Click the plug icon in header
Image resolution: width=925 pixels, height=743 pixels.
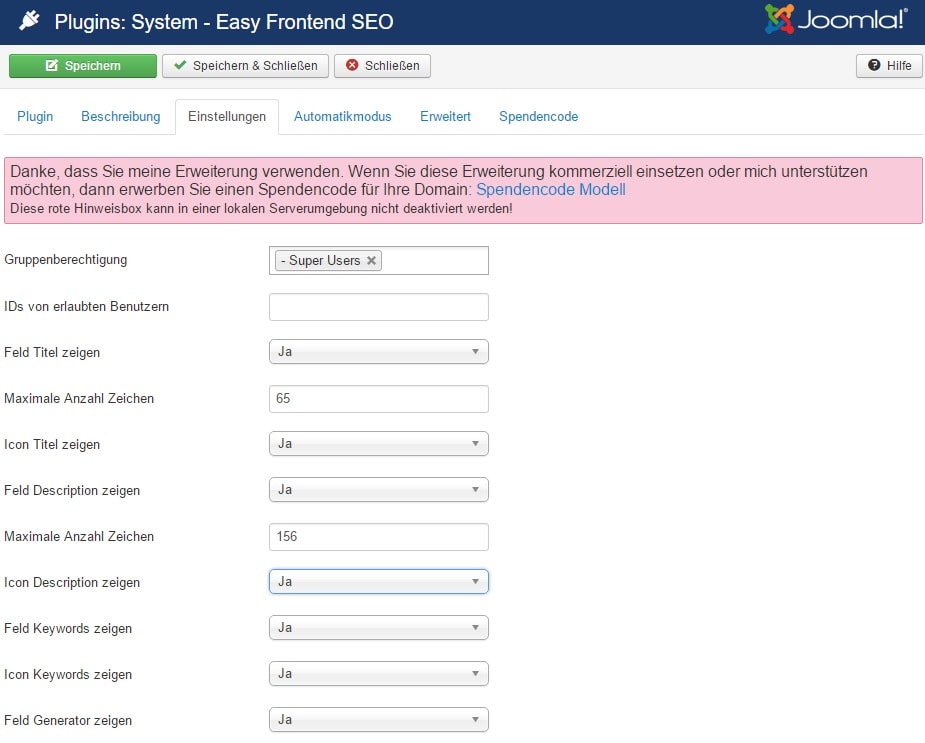tap(29, 21)
